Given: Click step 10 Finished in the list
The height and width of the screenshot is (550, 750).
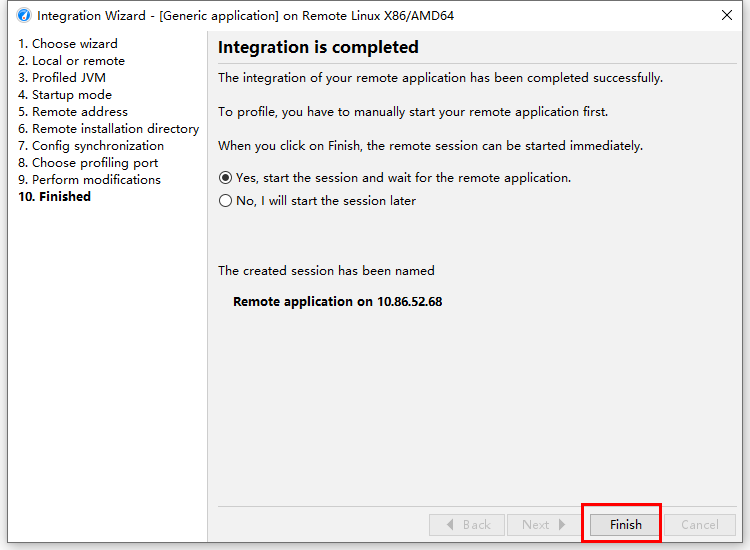Looking at the screenshot, I should click(x=55, y=197).
